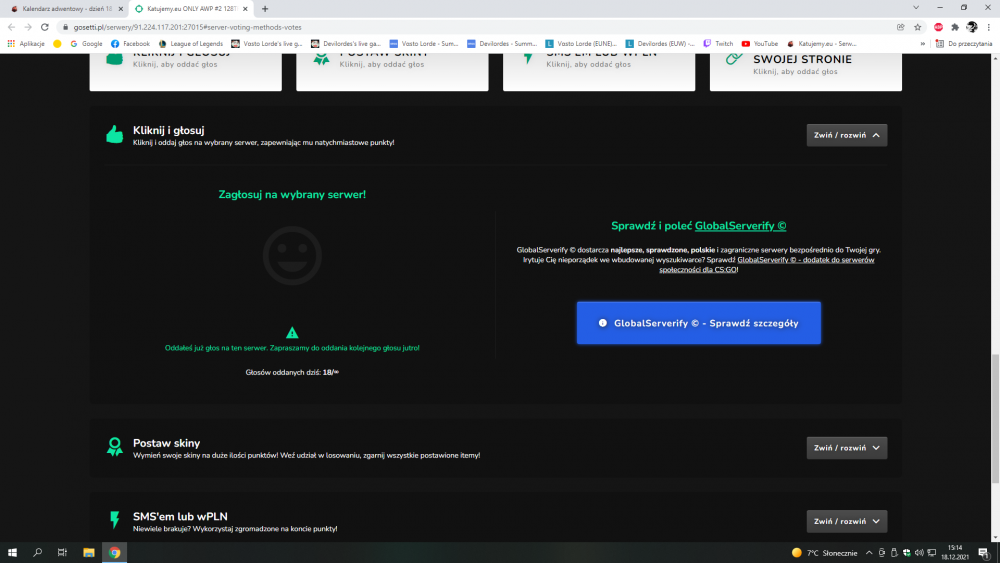Expand the SMS'em lub wPLN section
1000x563 pixels.
(846, 521)
